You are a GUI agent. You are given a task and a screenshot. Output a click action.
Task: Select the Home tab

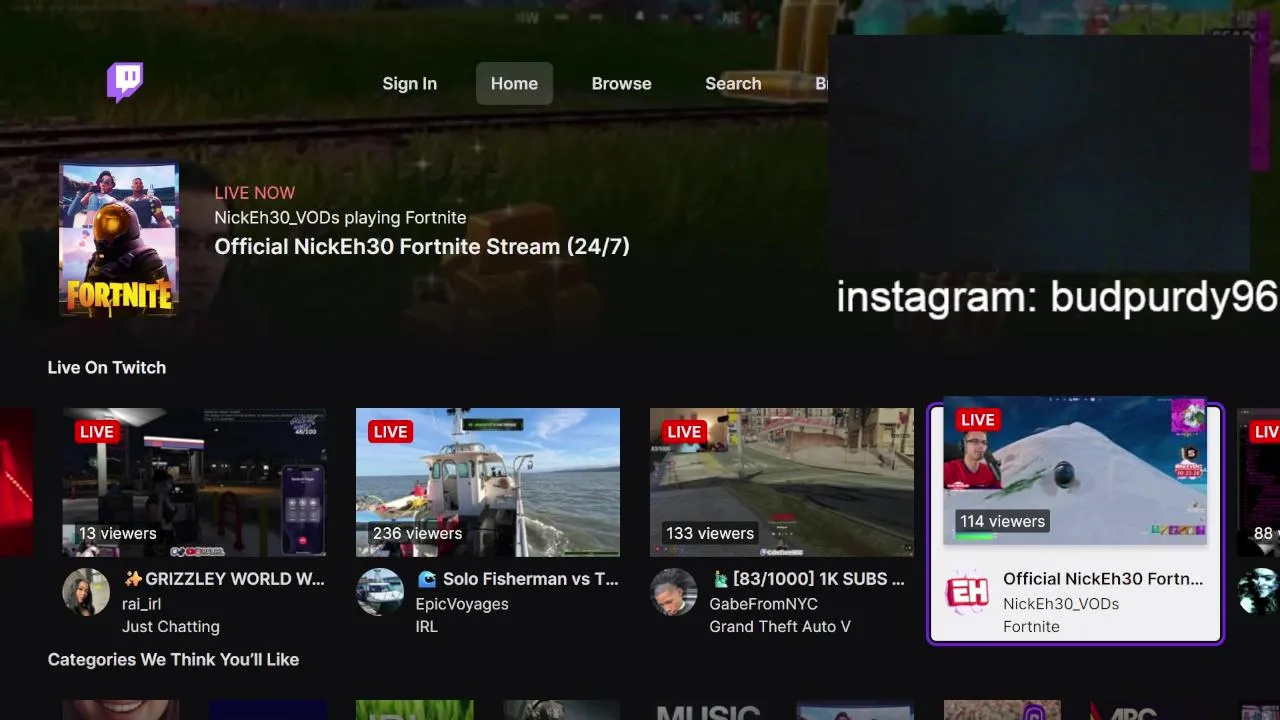514,84
